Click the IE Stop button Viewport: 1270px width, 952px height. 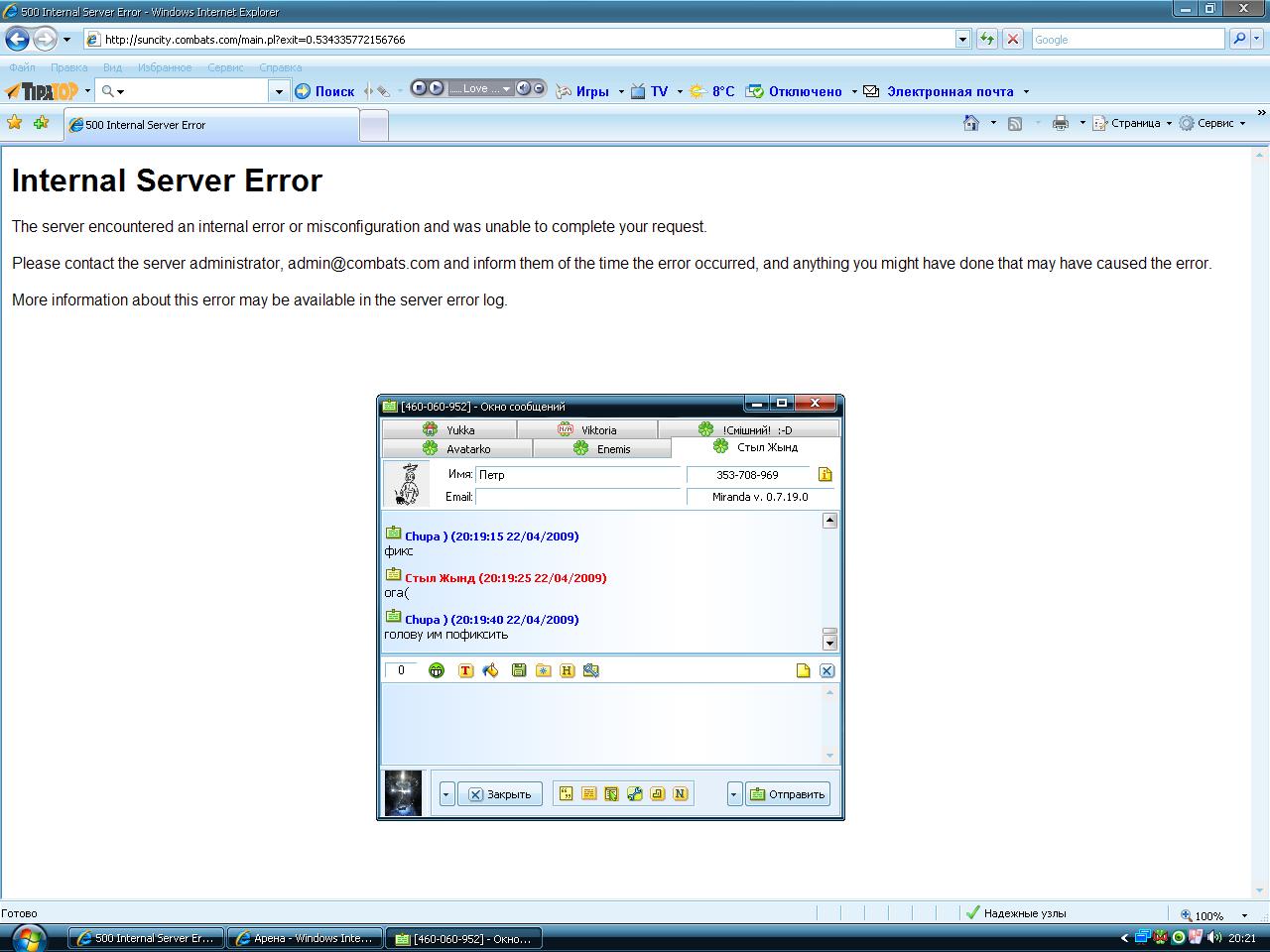(x=1013, y=40)
